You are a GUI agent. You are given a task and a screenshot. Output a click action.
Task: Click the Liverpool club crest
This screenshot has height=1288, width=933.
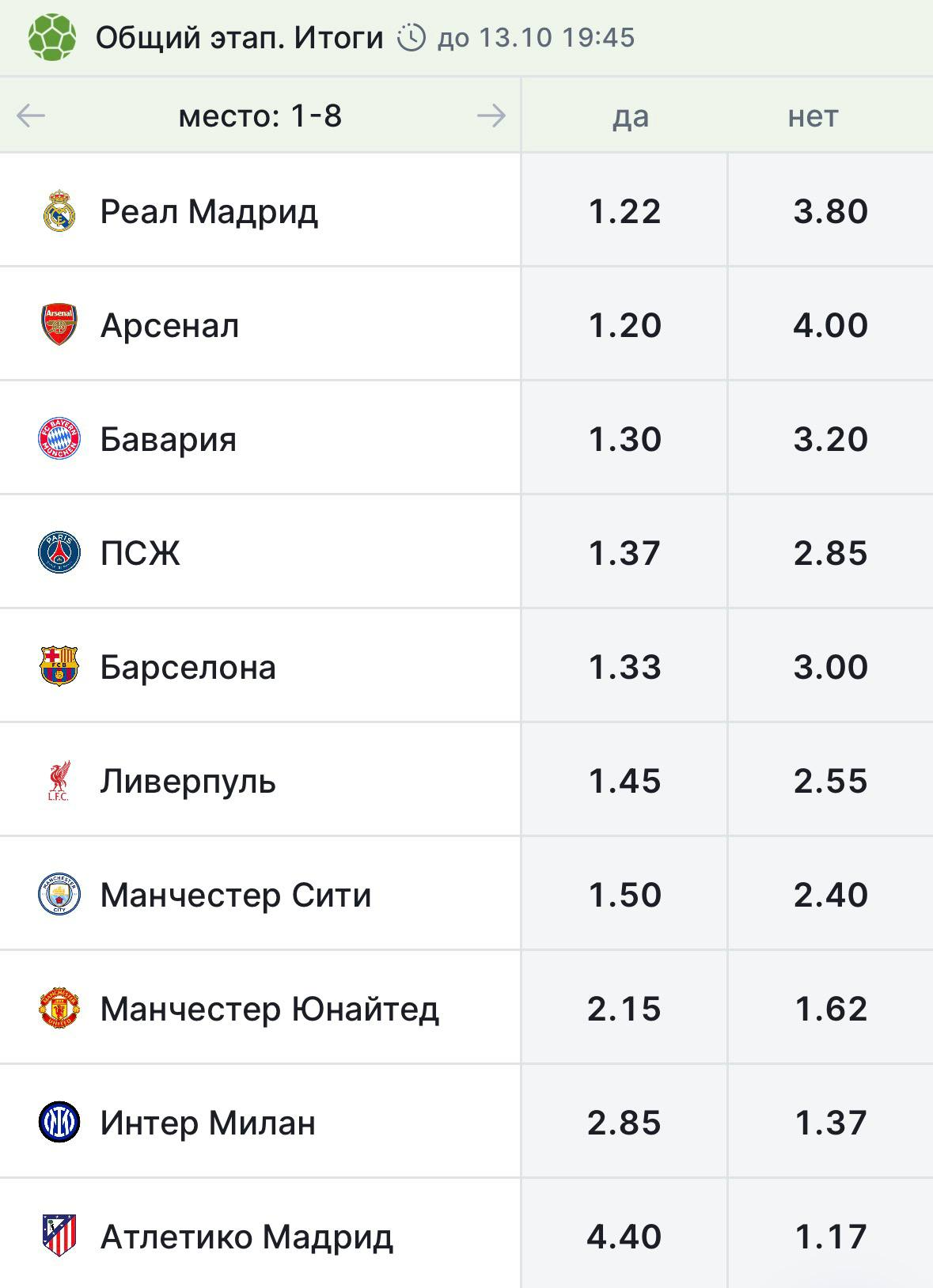pyautogui.click(x=59, y=780)
